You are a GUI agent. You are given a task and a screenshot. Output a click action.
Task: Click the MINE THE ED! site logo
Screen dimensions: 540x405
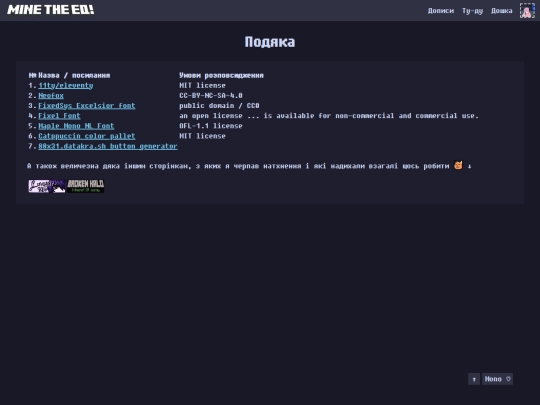[x=51, y=10]
